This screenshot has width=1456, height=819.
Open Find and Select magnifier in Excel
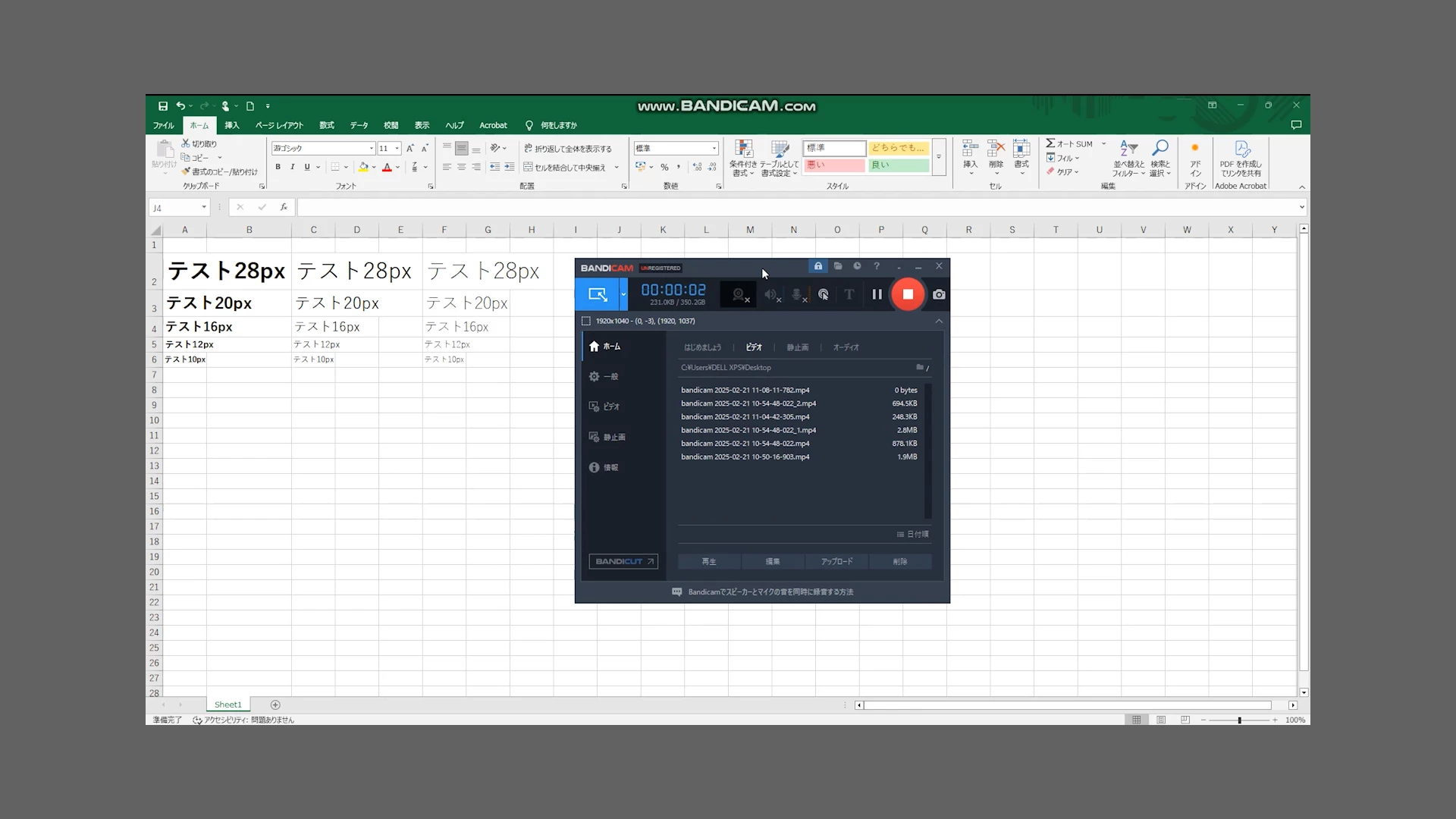pyautogui.click(x=1159, y=149)
